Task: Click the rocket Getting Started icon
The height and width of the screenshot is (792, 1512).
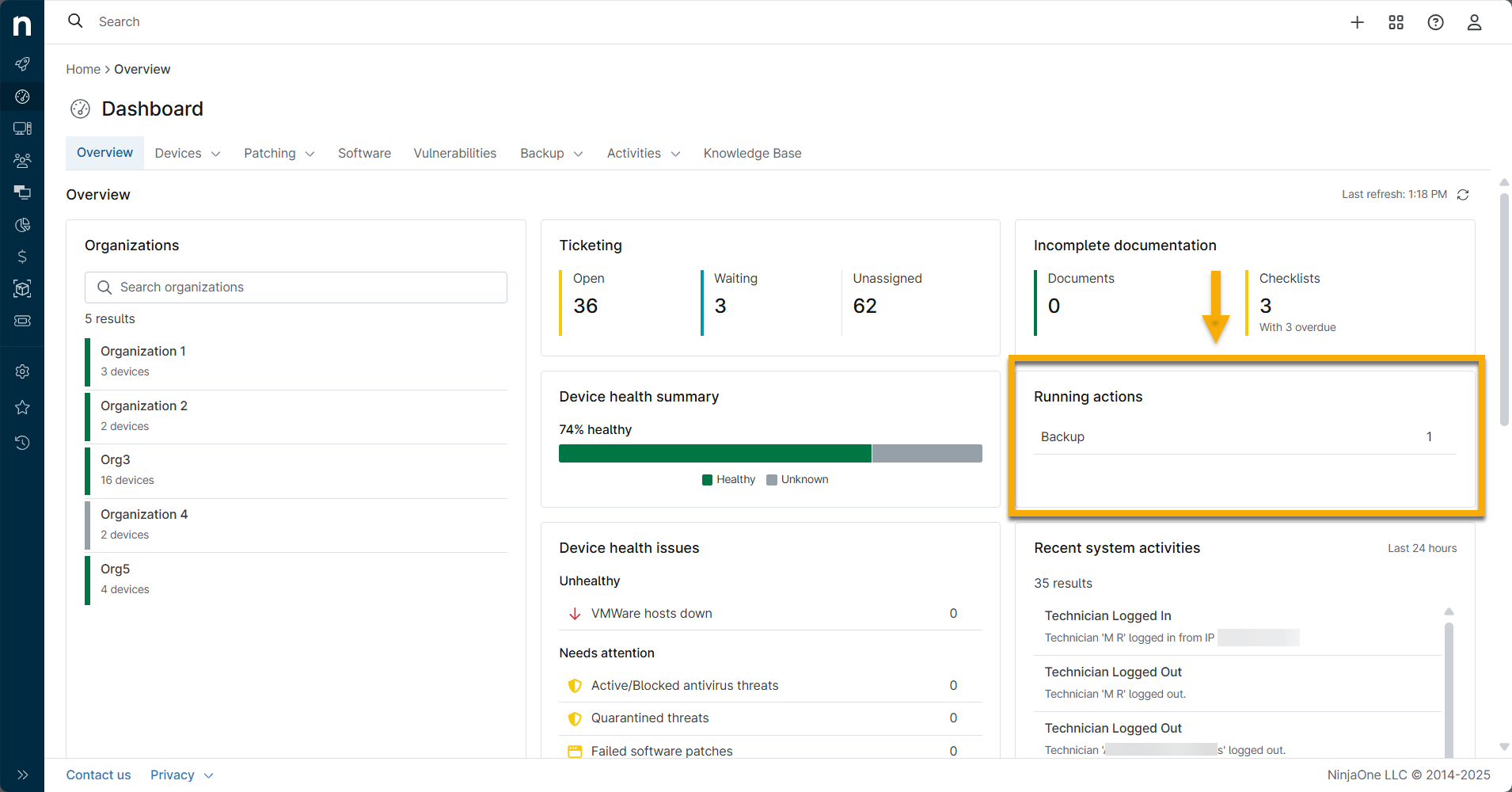Action: [x=23, y=64]
